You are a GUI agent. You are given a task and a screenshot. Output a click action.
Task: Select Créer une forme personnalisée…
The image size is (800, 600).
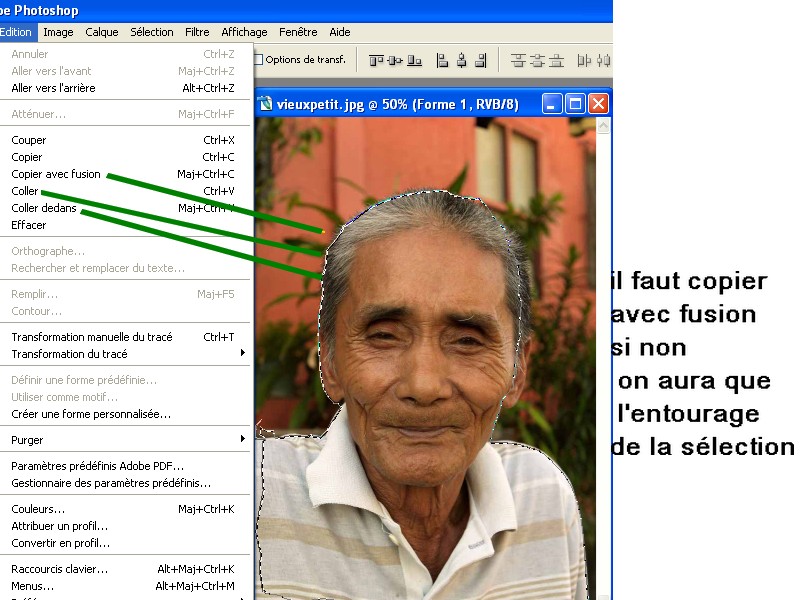point(126,414)
